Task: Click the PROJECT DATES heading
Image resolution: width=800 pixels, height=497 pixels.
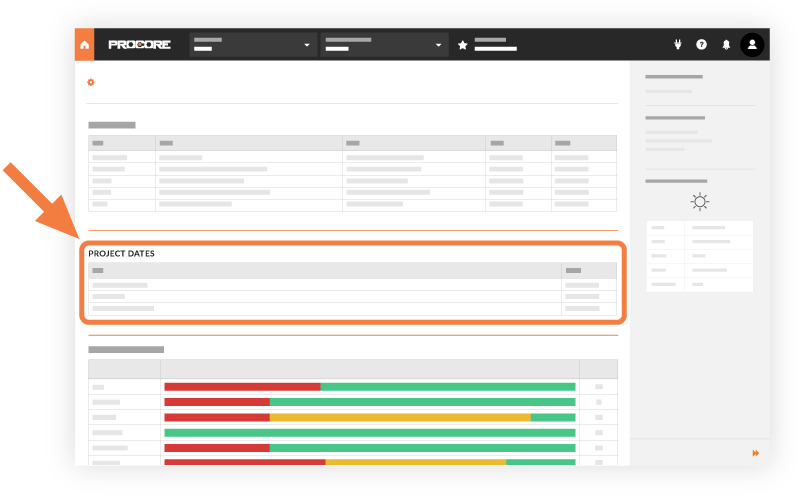Action: 121,254
